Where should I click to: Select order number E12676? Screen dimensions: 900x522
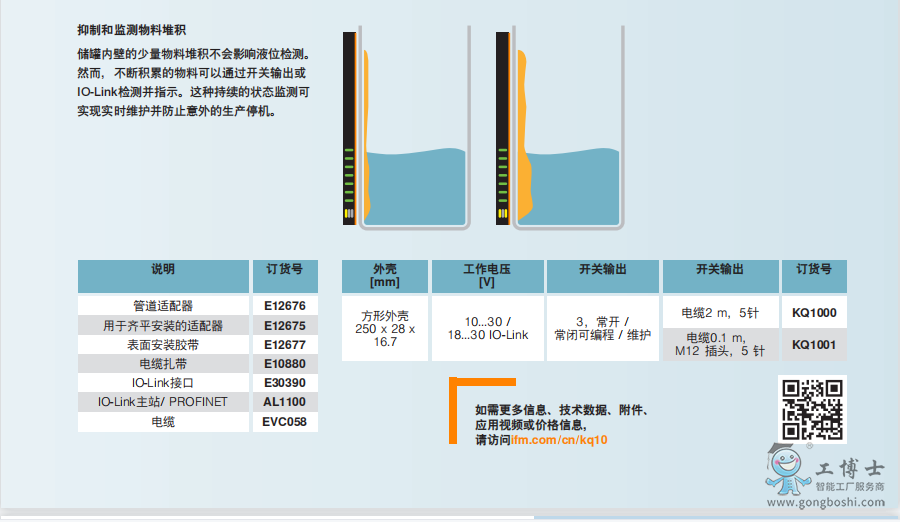tap(284, 306)
